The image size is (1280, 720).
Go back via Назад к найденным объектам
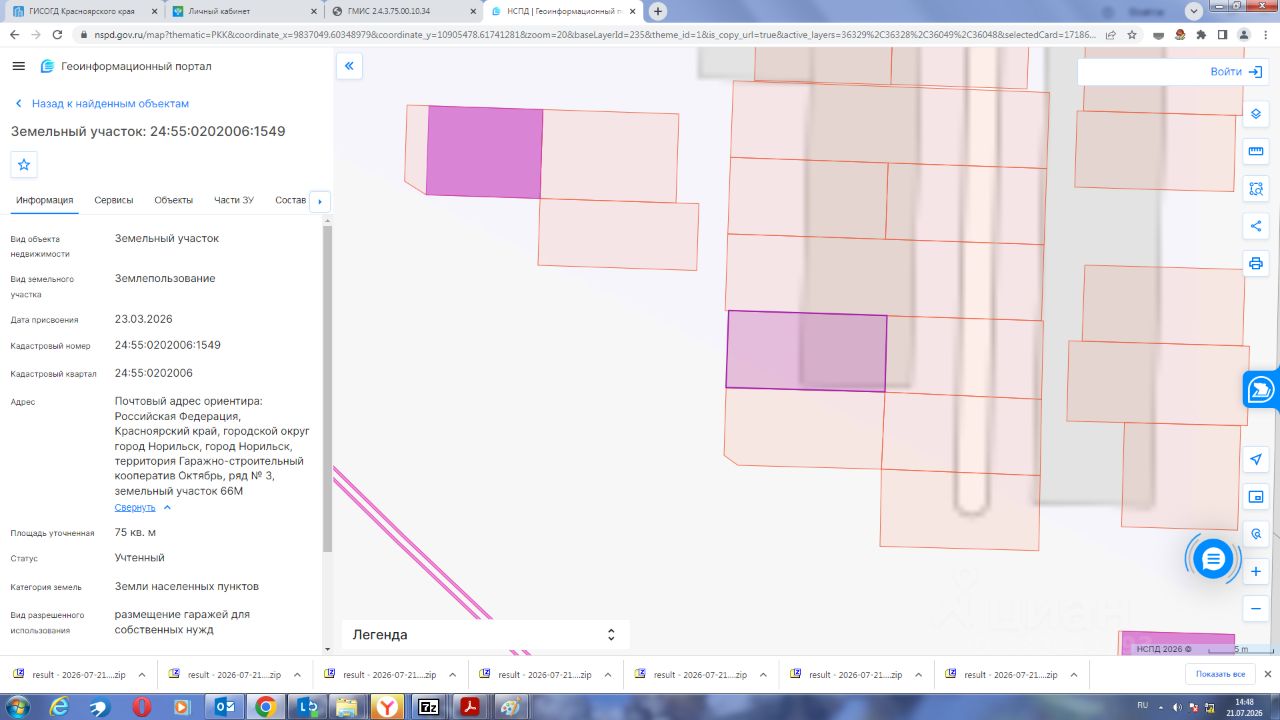click(x=101, y=104)
